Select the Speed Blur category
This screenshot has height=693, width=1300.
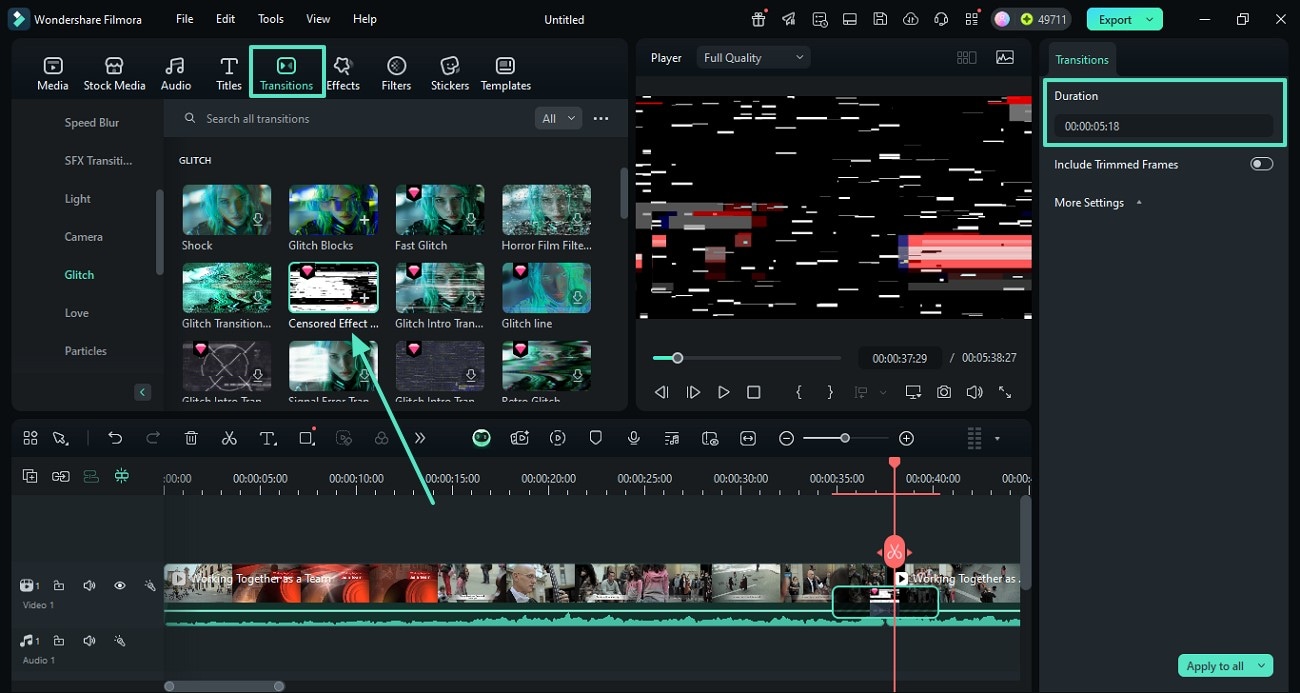(92, 123)
